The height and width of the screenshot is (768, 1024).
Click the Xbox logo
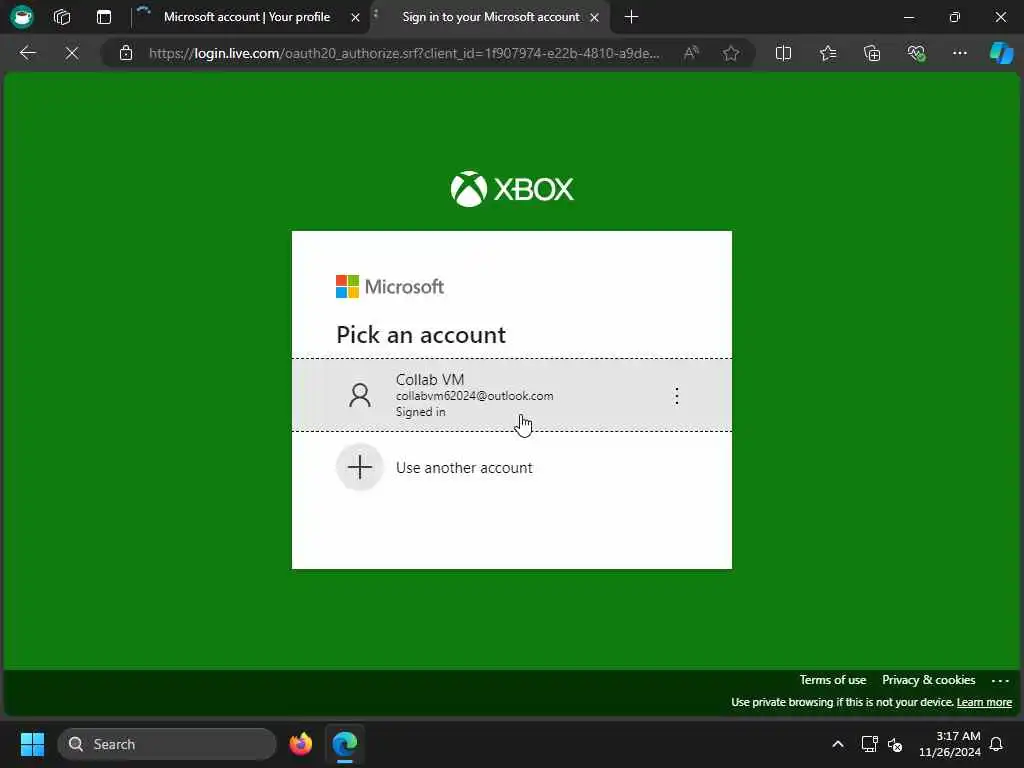512,189
